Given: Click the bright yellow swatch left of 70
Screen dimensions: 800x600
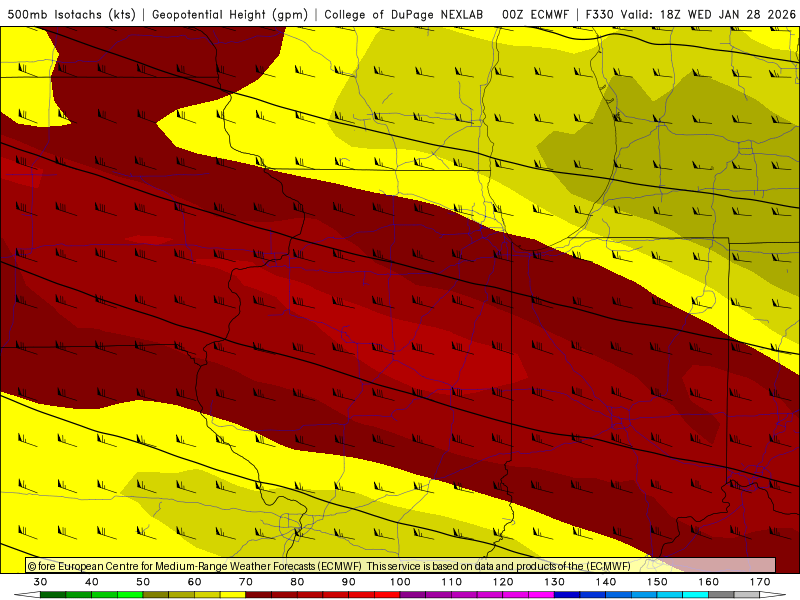Looking at the screenshot, I should pos(233,595).
